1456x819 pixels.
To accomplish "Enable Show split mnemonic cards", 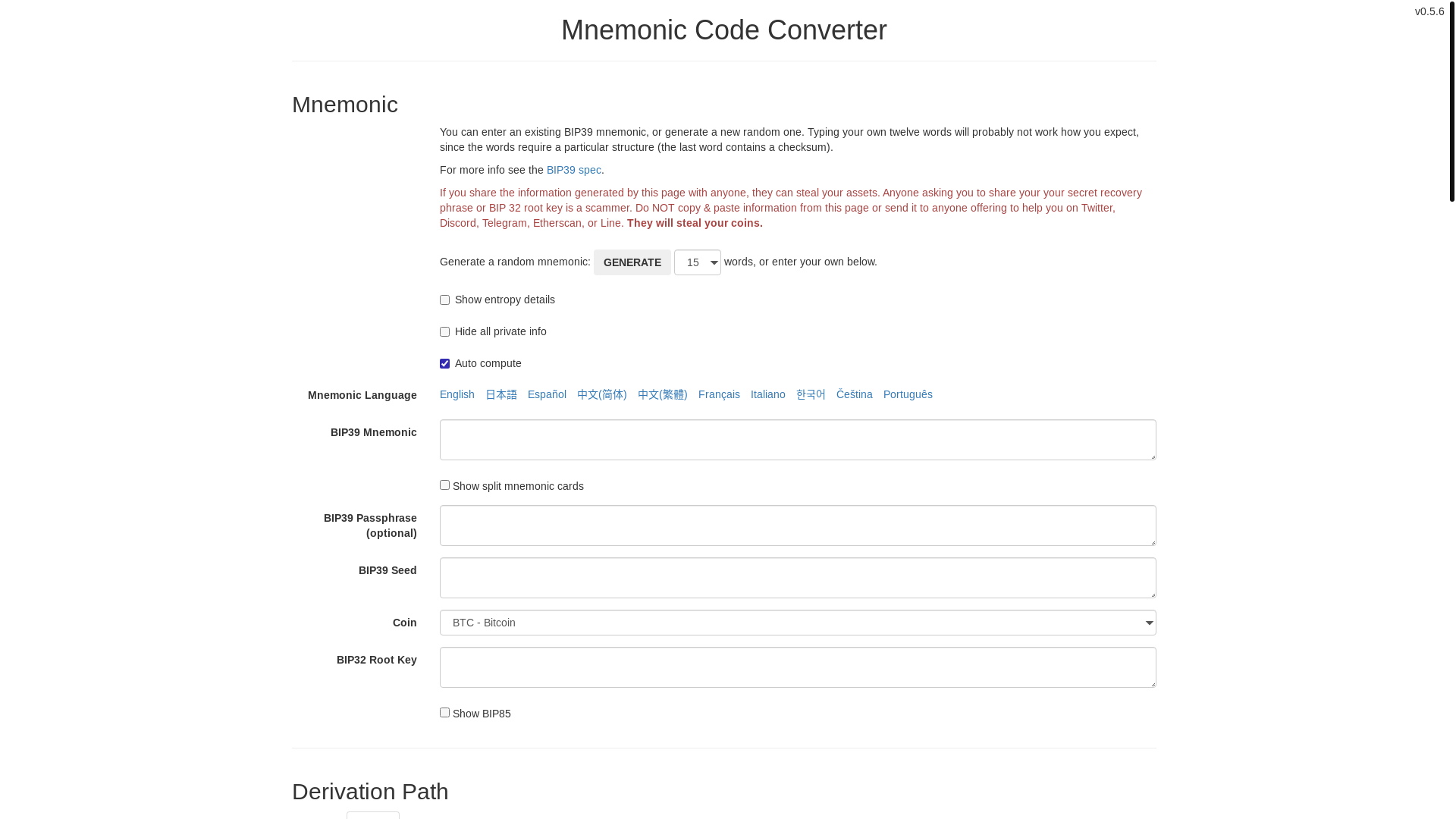I will point(444,485).
